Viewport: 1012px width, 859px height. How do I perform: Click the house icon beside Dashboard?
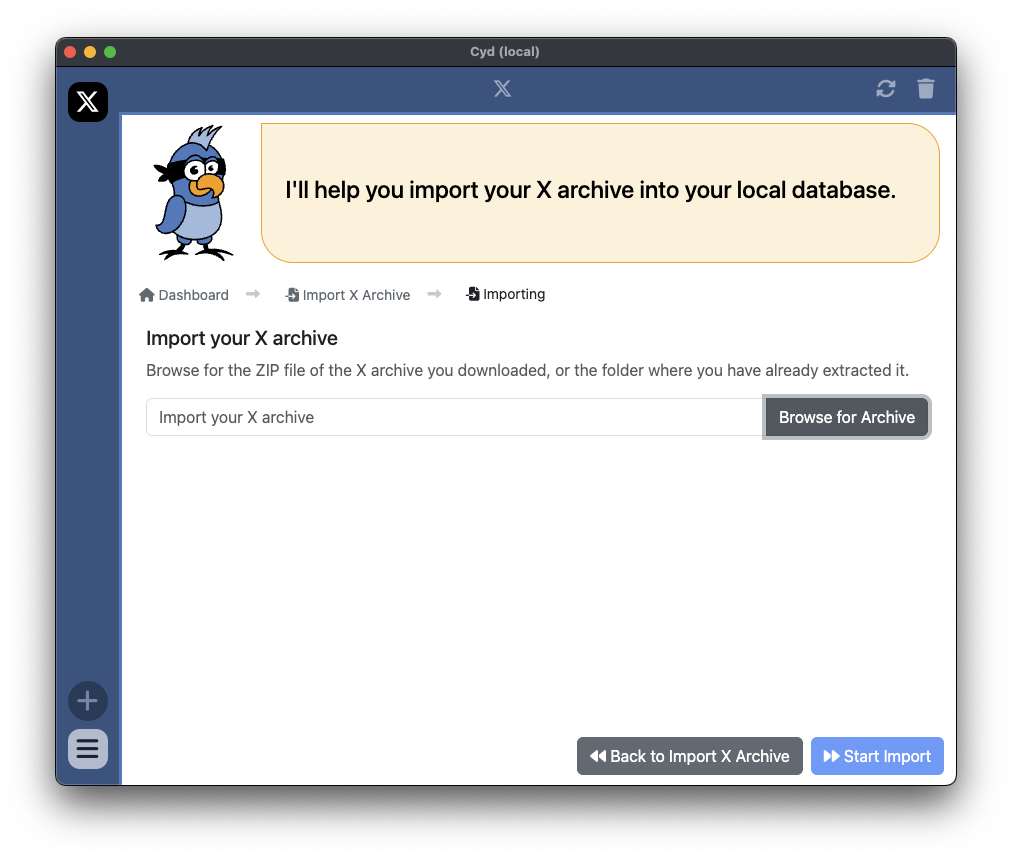(x=147, y=295)
